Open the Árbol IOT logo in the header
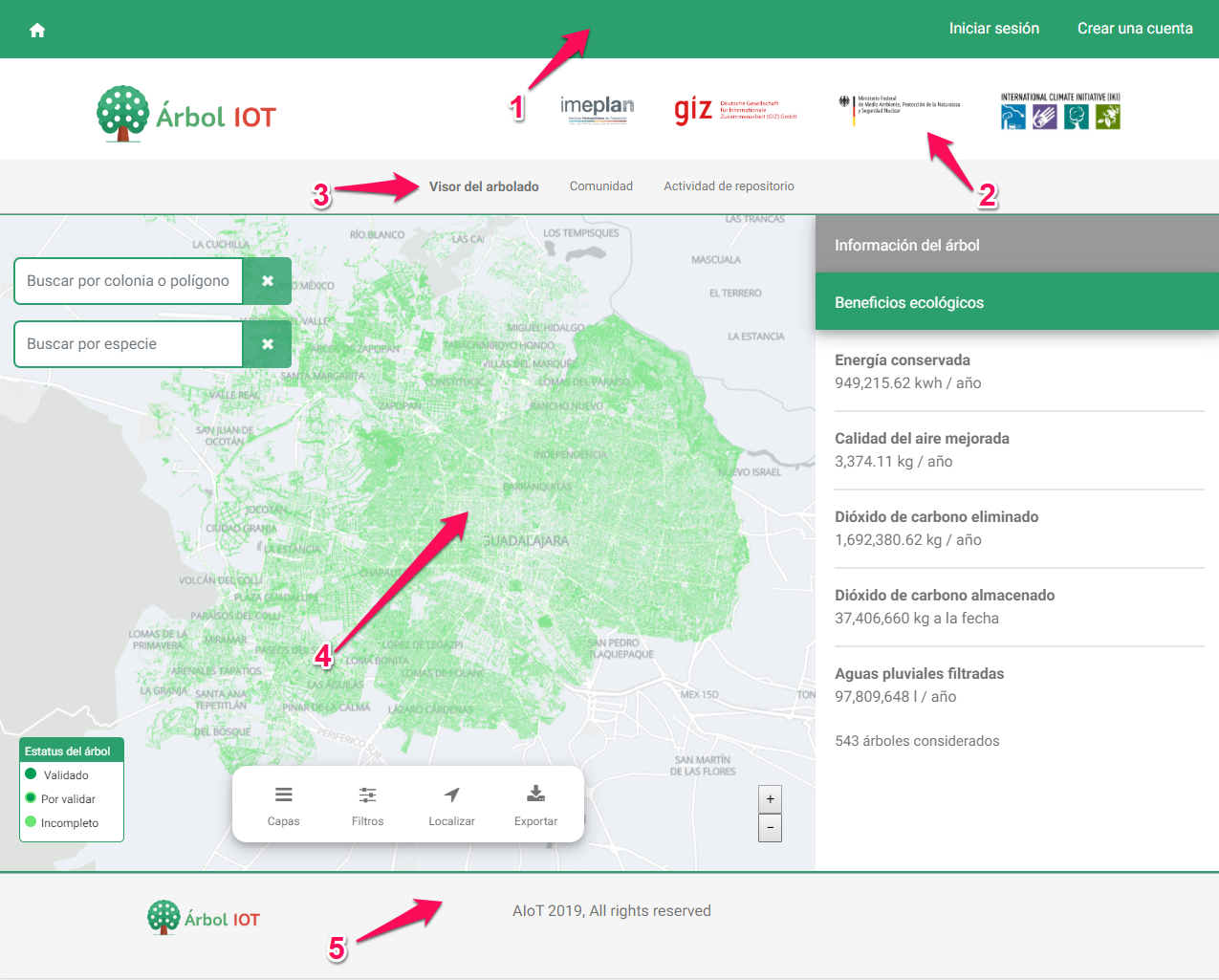The width and height of the screenshot is (1219, 980). (186, 114)
